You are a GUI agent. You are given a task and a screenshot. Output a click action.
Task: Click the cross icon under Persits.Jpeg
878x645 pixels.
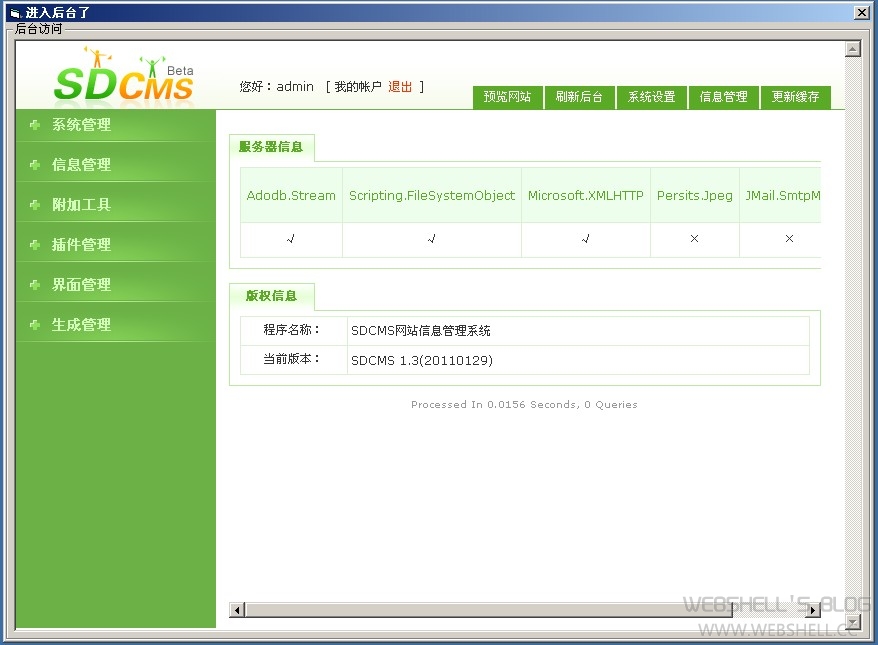click(694, 239)
